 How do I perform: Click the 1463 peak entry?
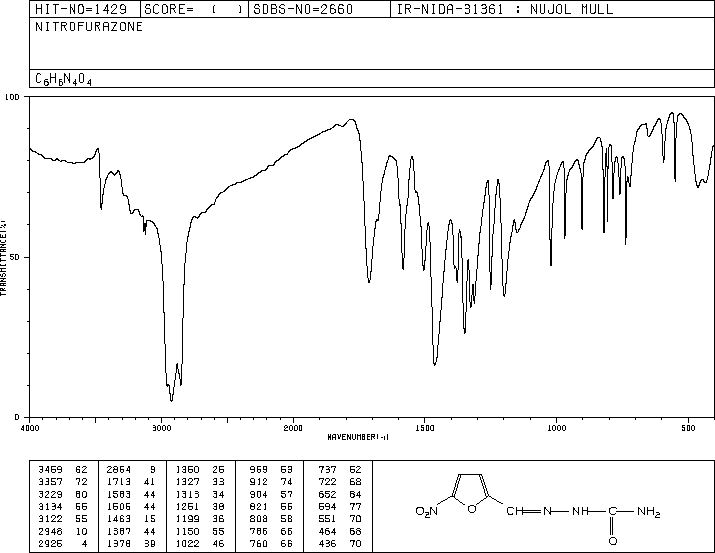tap(131, 519)
